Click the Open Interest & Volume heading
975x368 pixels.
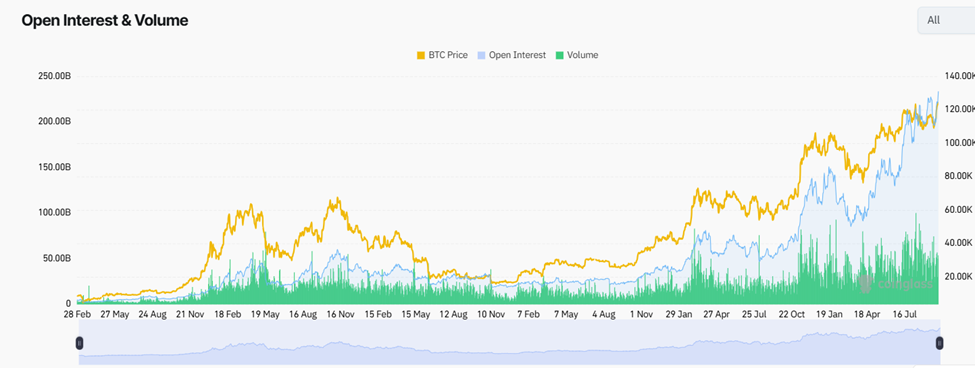pyautogui.click(x=104, y=21)
